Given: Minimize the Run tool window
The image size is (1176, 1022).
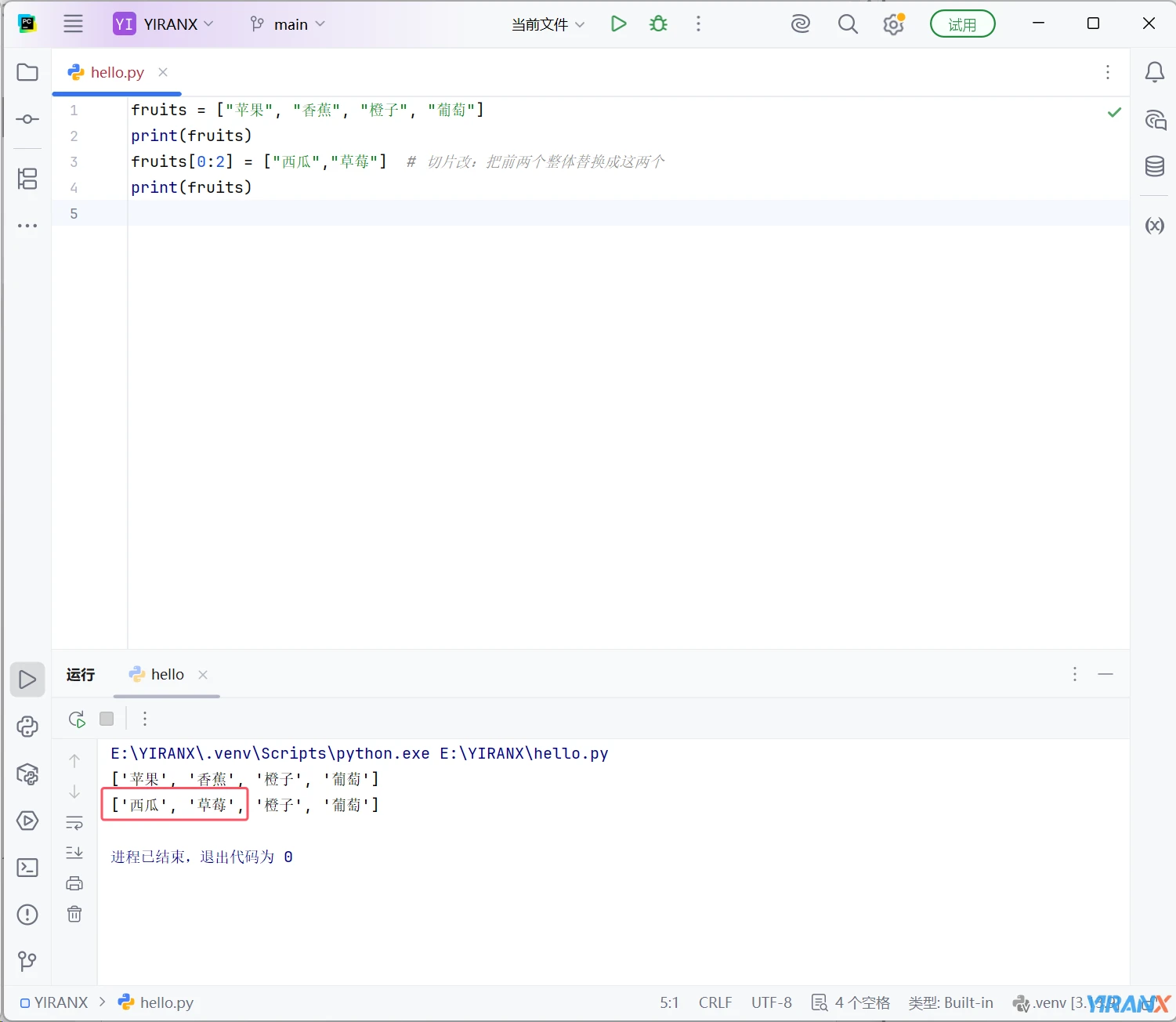Looking at the screenshot, I should click(x=1105, y=674).
